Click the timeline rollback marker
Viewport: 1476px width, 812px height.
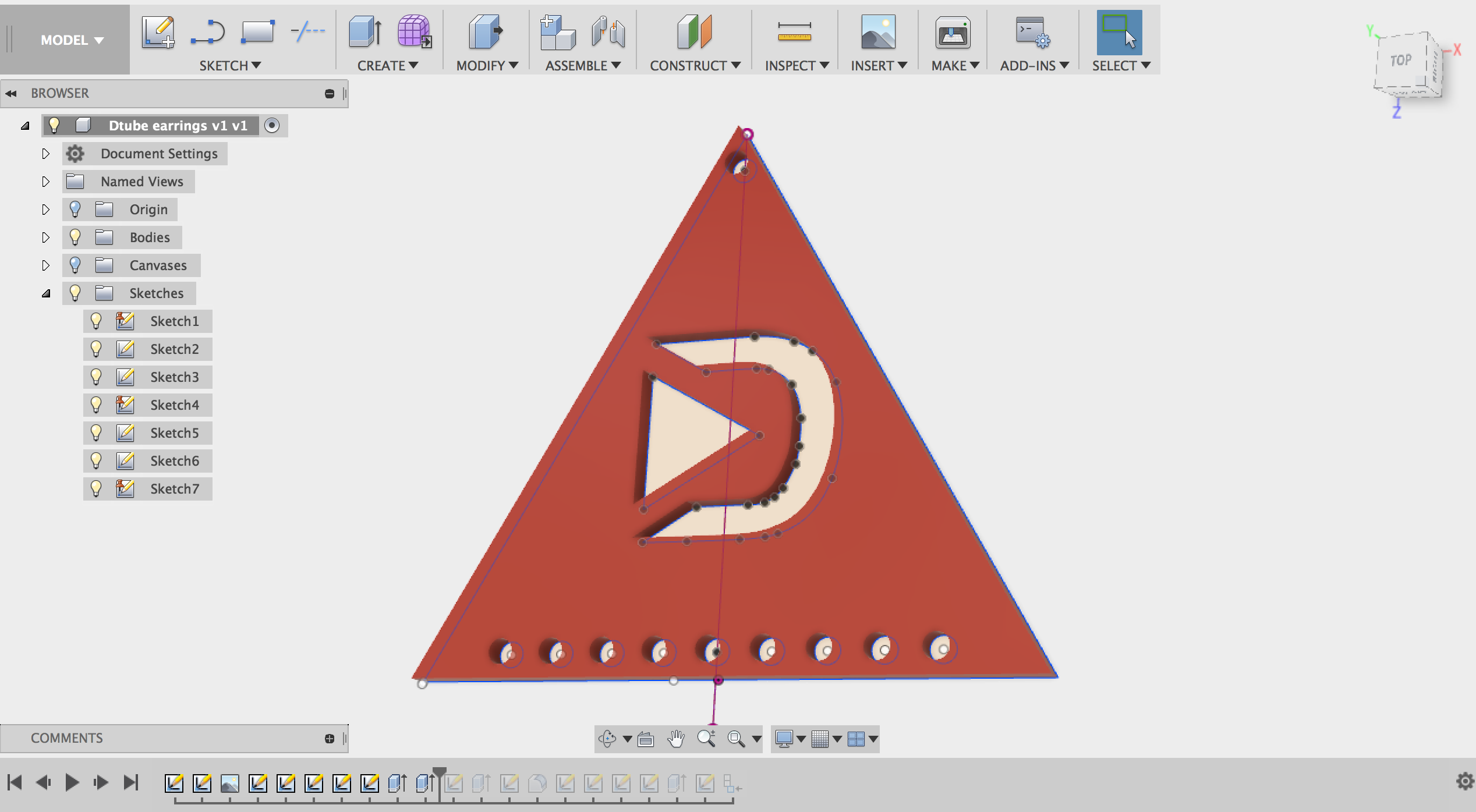coord(439,773)
